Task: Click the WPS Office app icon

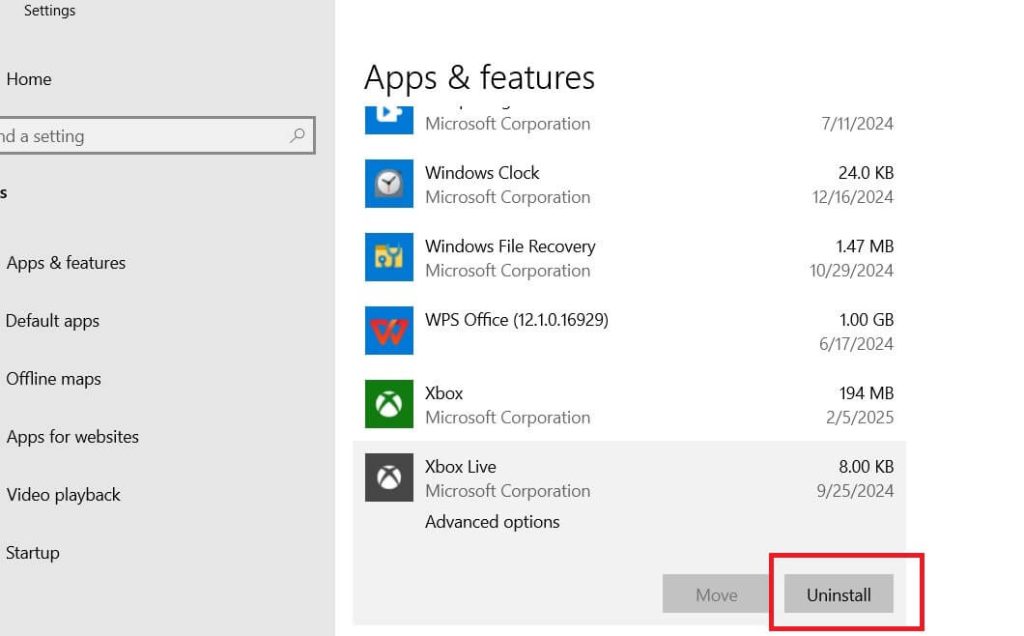Action: pyautogui.click(x=389, y=330)
